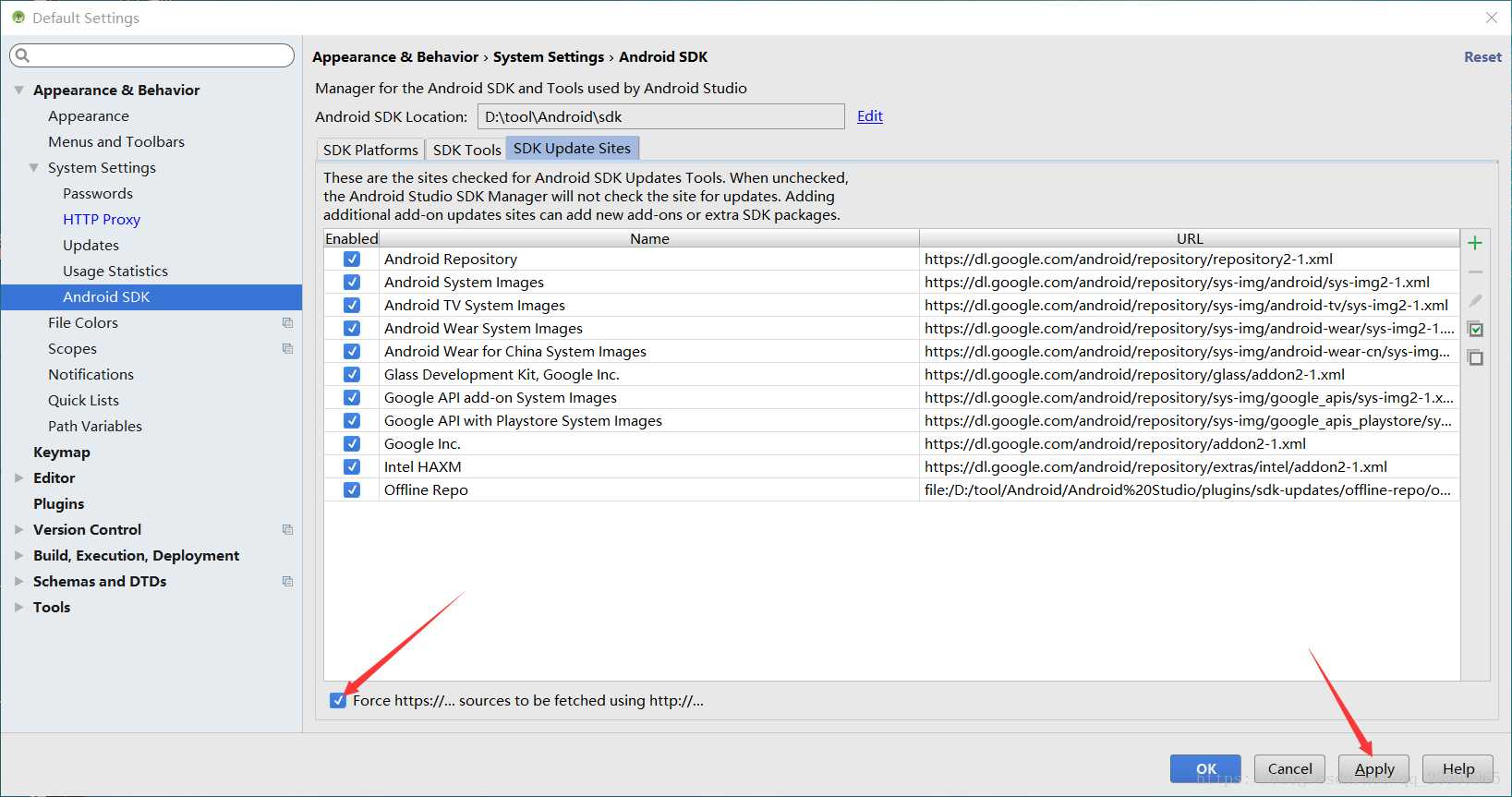Click the Apply button
This screenshot has width=1512, height=797.
pyautogui.click(x=1374, y=768)
